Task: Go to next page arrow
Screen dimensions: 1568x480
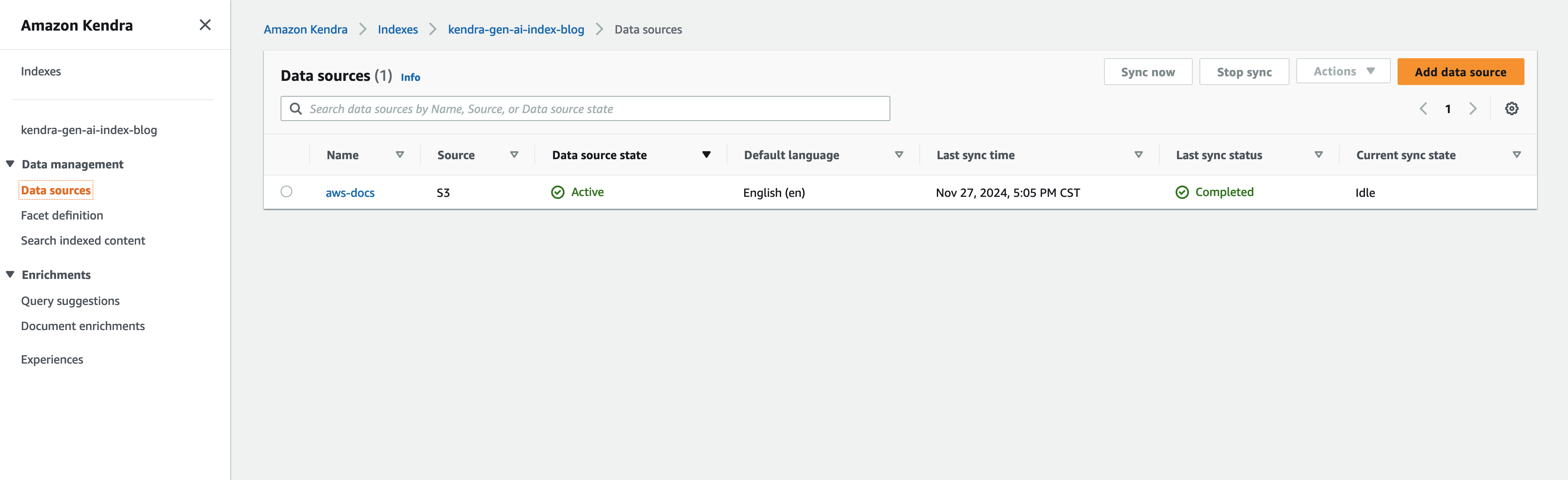Action: (x=1473, y=109)
